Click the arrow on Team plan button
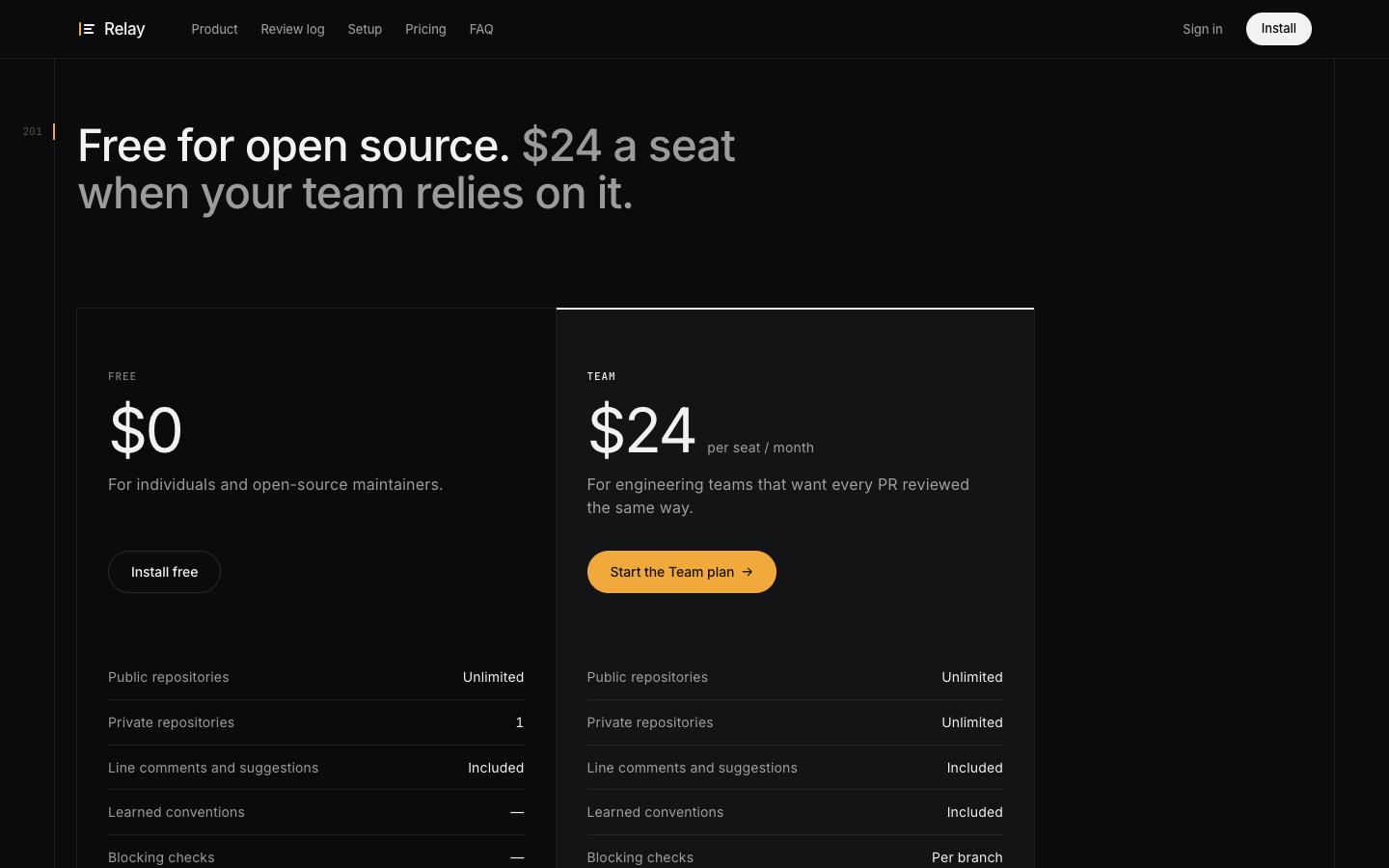1389x868 pixels. coord(748,572)
